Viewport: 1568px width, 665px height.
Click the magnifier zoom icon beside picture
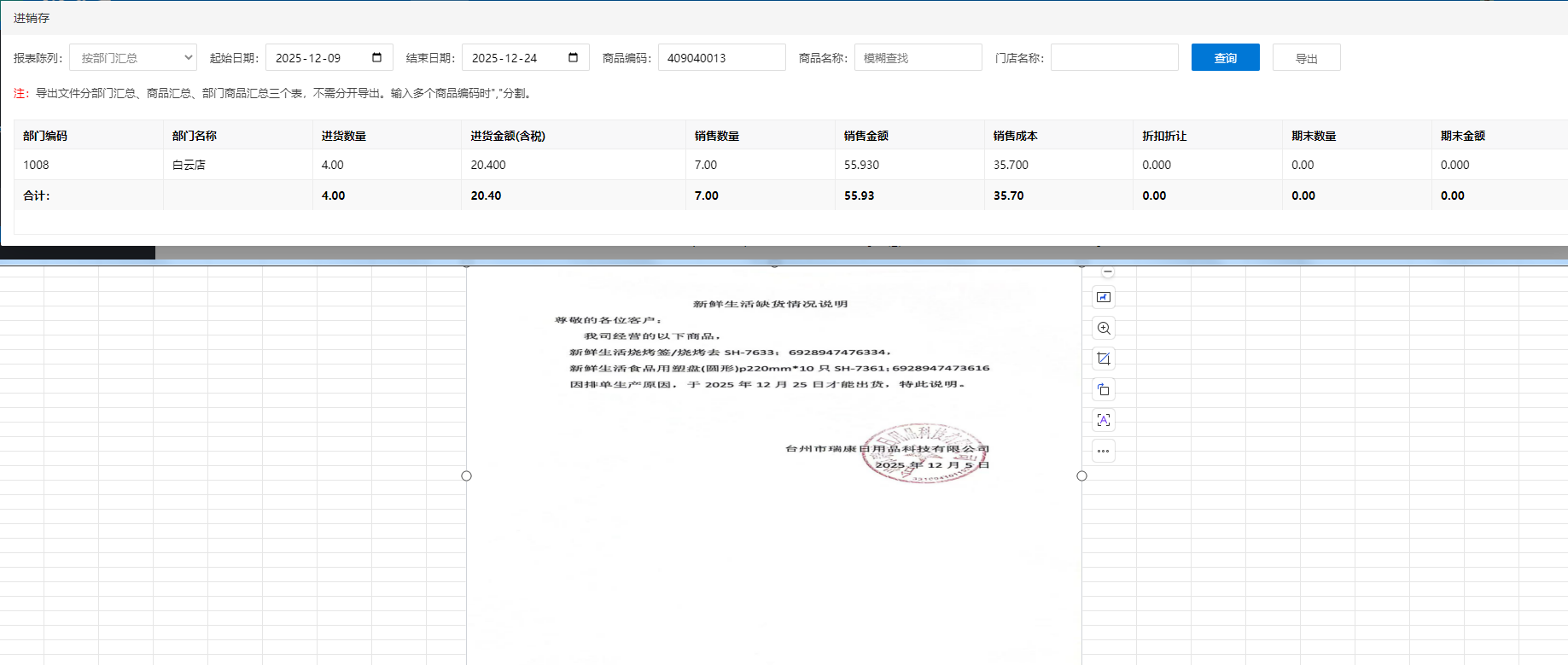pos(1104,328)
